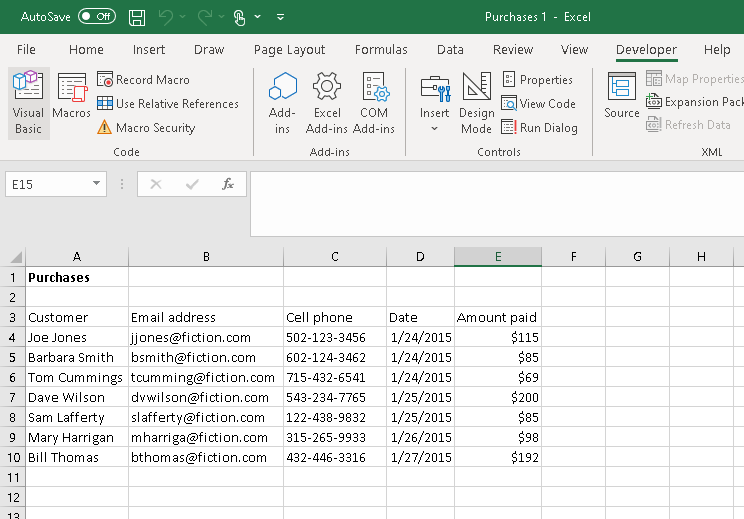Click the Insert Function fx icon
744x519 pixels.
(228, 184)
